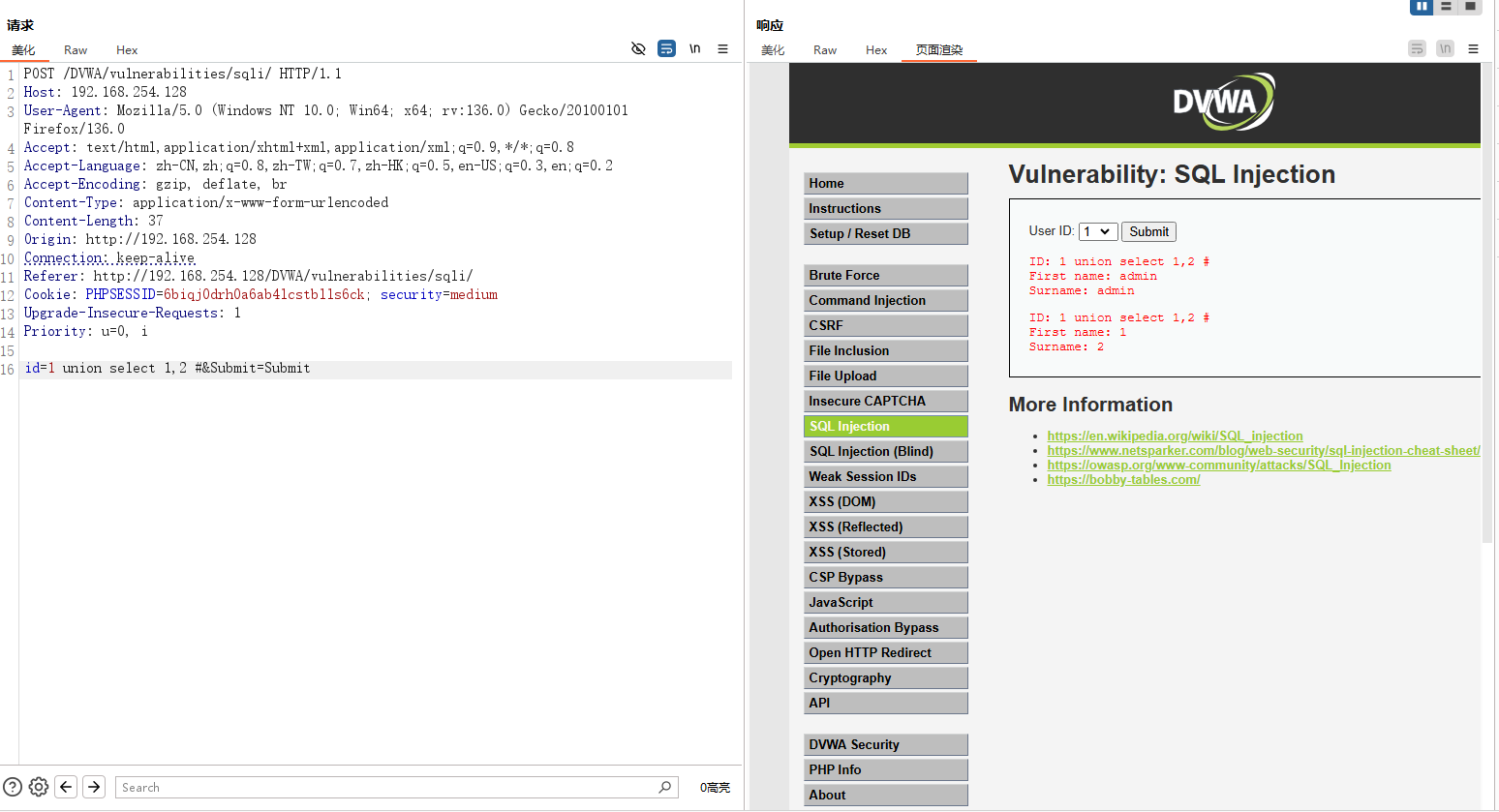
Task: Open the XSS (DOM) menu item
Action: click(885, 501)
